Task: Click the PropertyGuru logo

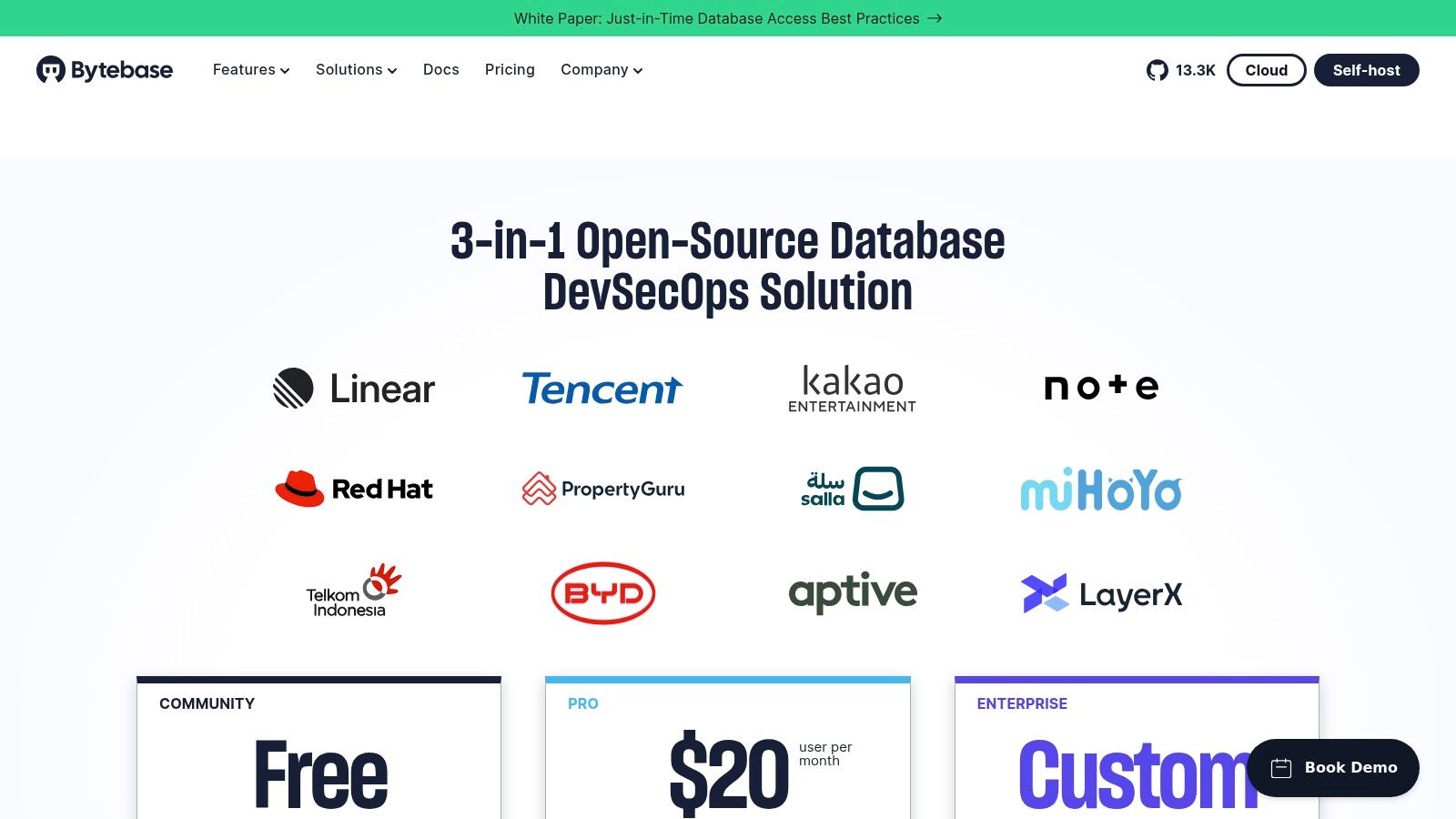Action: [x=603, y=489]
